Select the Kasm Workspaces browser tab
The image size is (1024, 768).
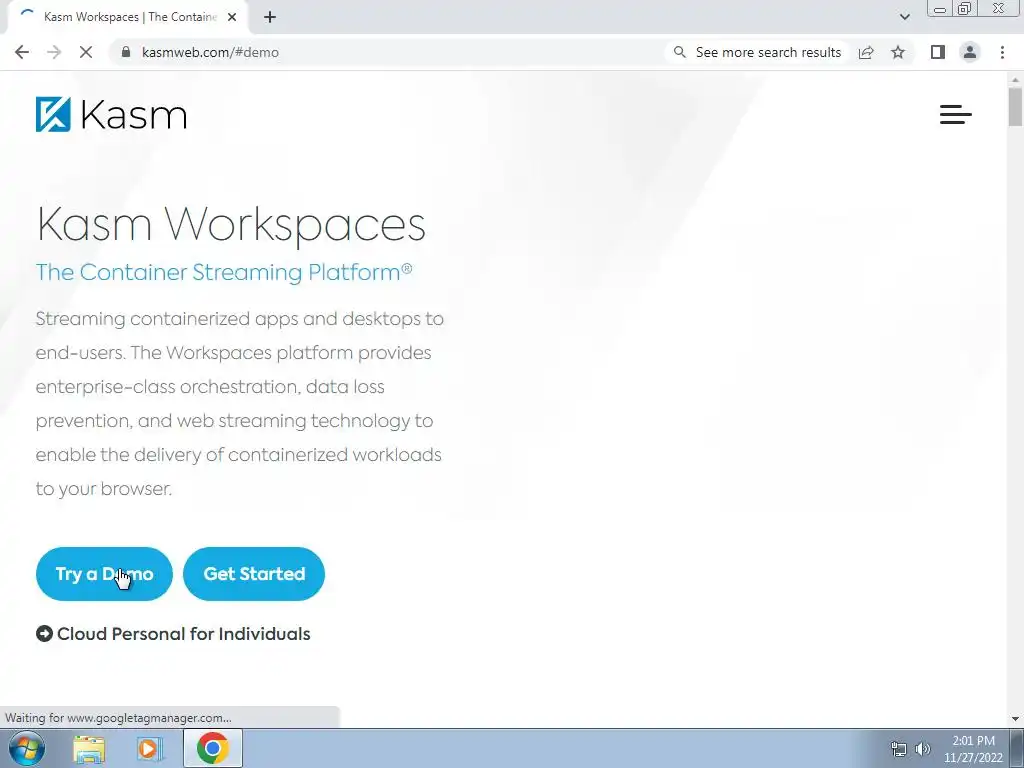[127, 17]
